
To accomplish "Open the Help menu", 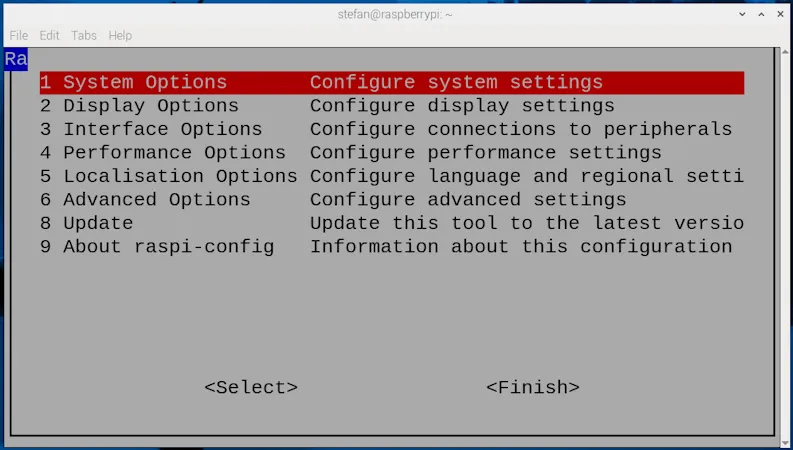I will [120, 35].
